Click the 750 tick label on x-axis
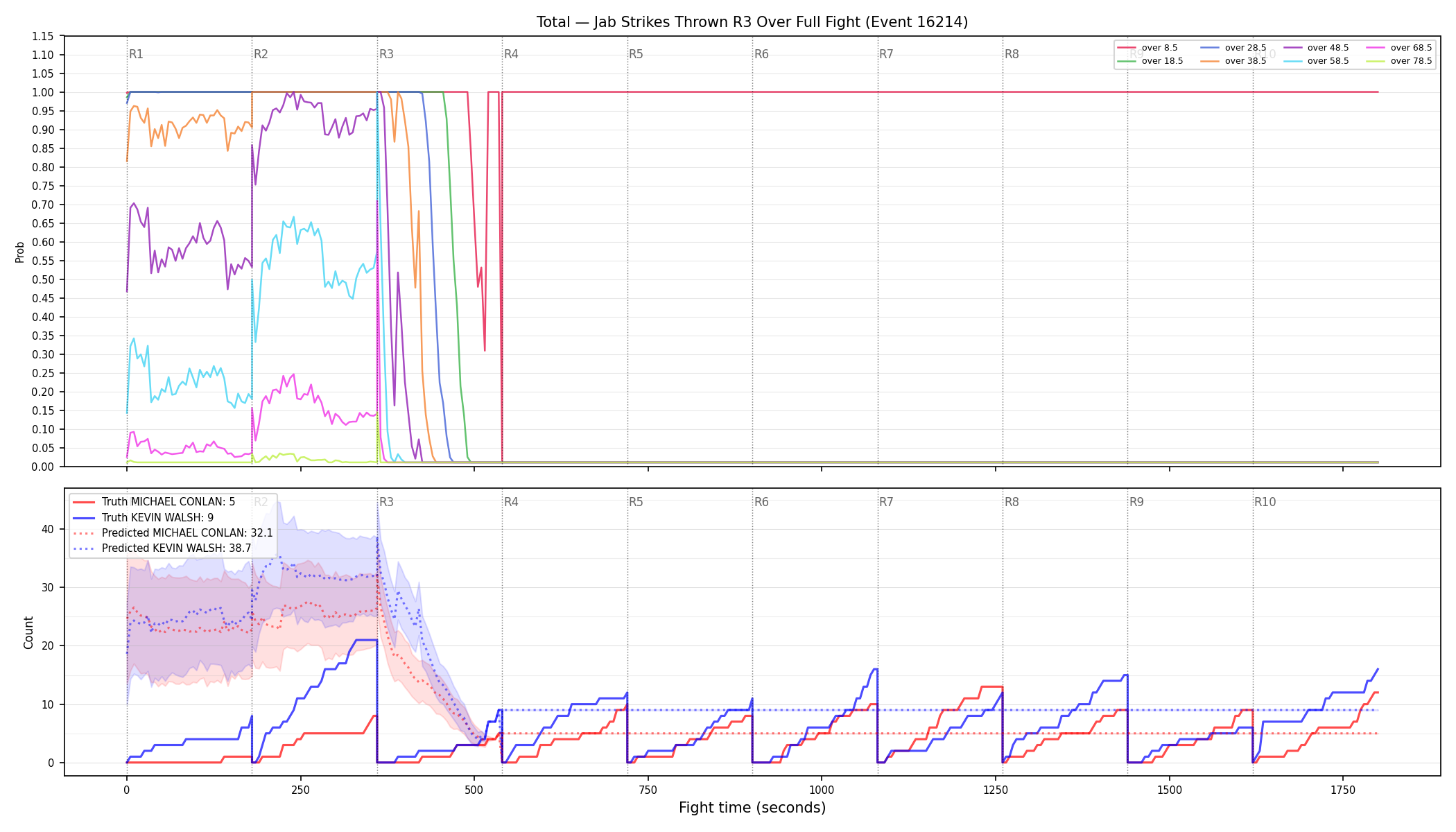The image size is (1456, 832). coord(648,790)
